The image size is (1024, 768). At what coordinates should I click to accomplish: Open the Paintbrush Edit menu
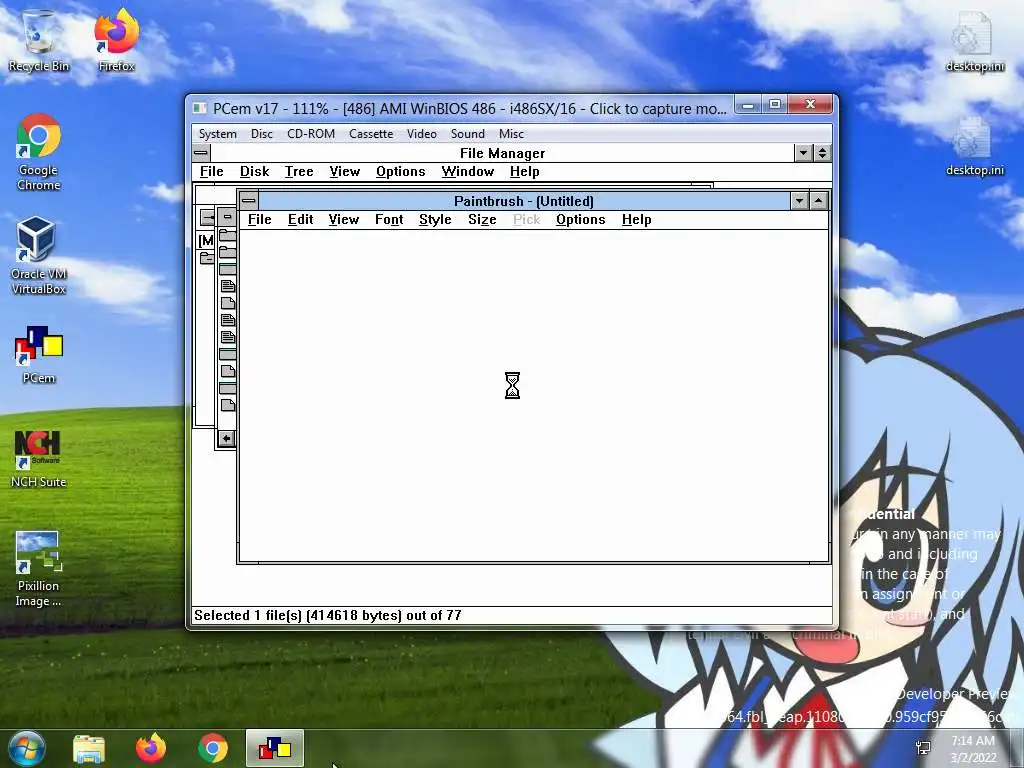coord(300,219)
